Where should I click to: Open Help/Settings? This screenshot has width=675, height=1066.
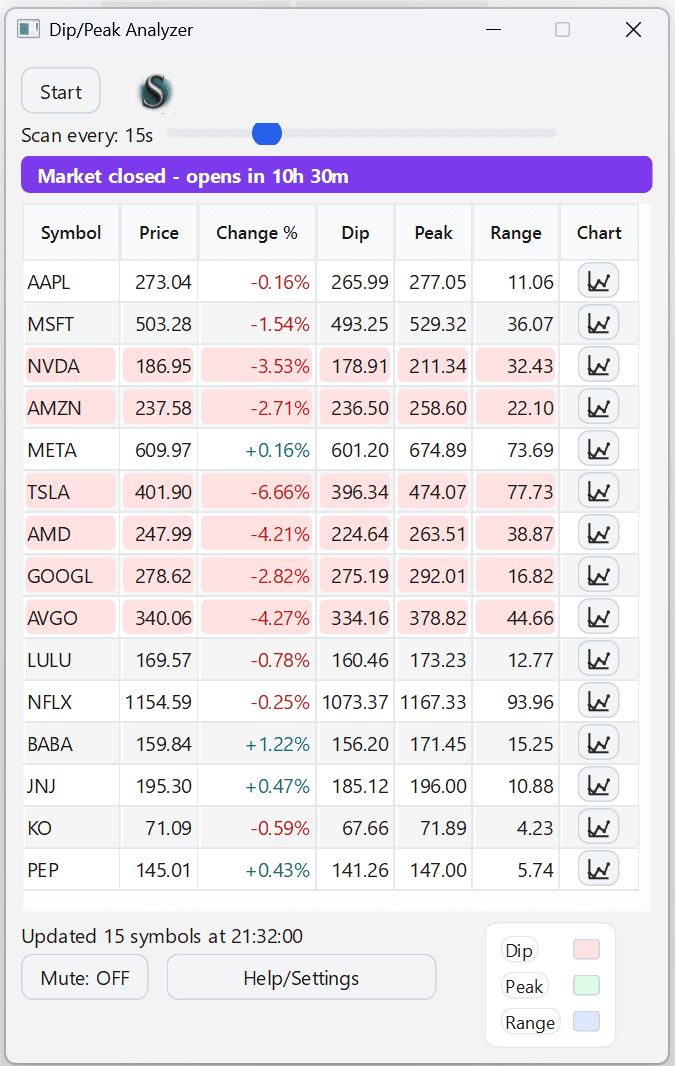301,977
